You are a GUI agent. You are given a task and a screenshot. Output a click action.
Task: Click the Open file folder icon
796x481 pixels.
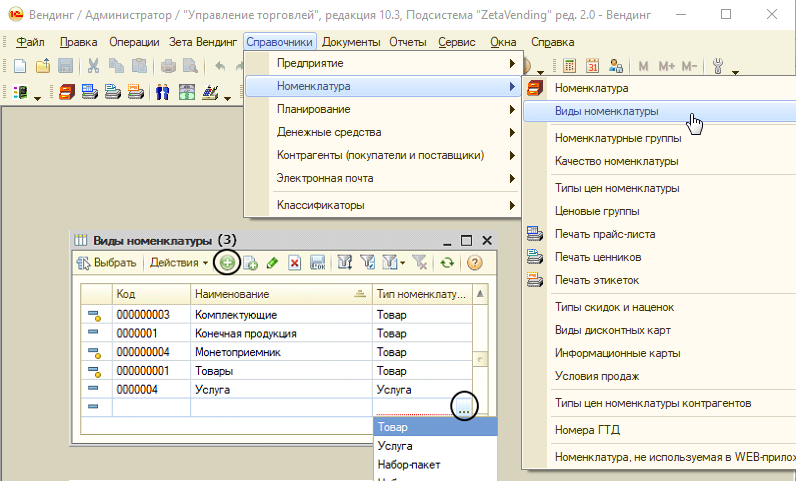[43, 66]
